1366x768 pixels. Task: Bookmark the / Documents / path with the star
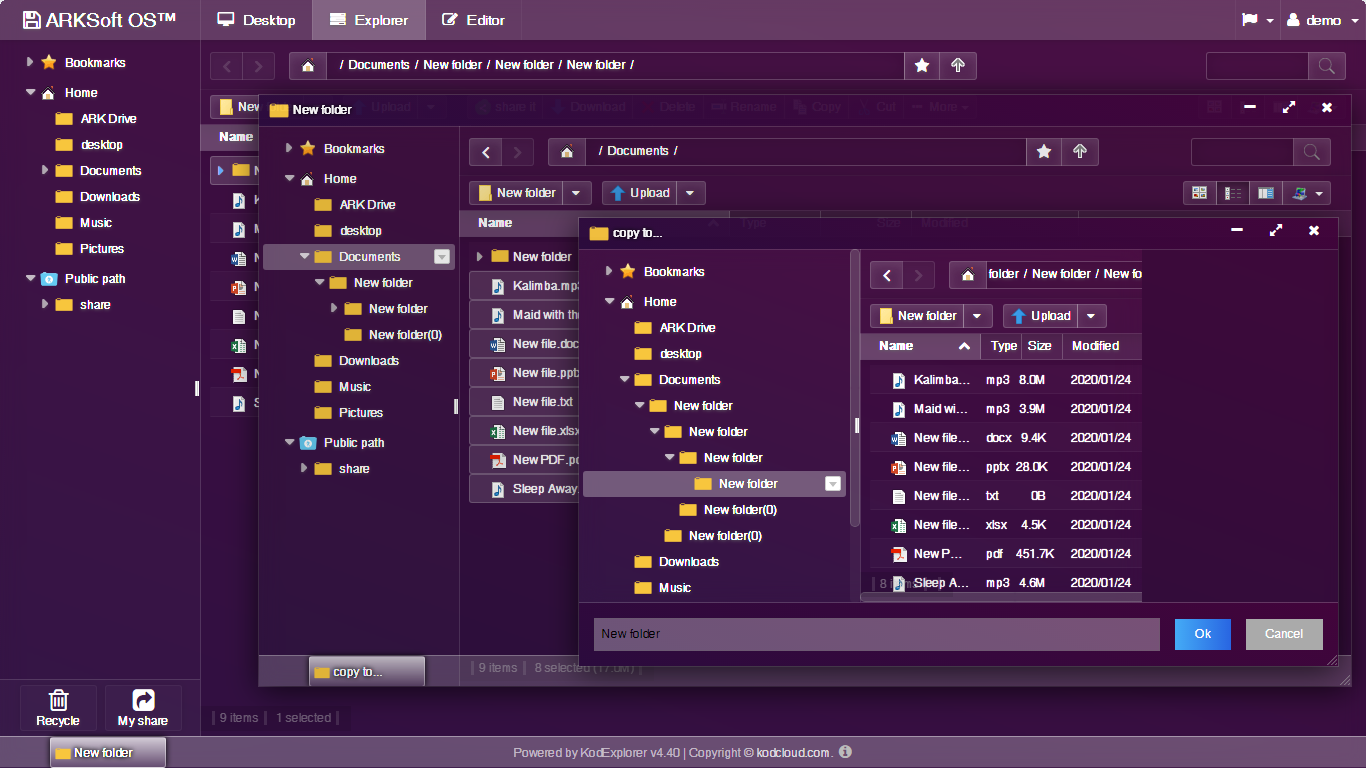point(1044,152)
